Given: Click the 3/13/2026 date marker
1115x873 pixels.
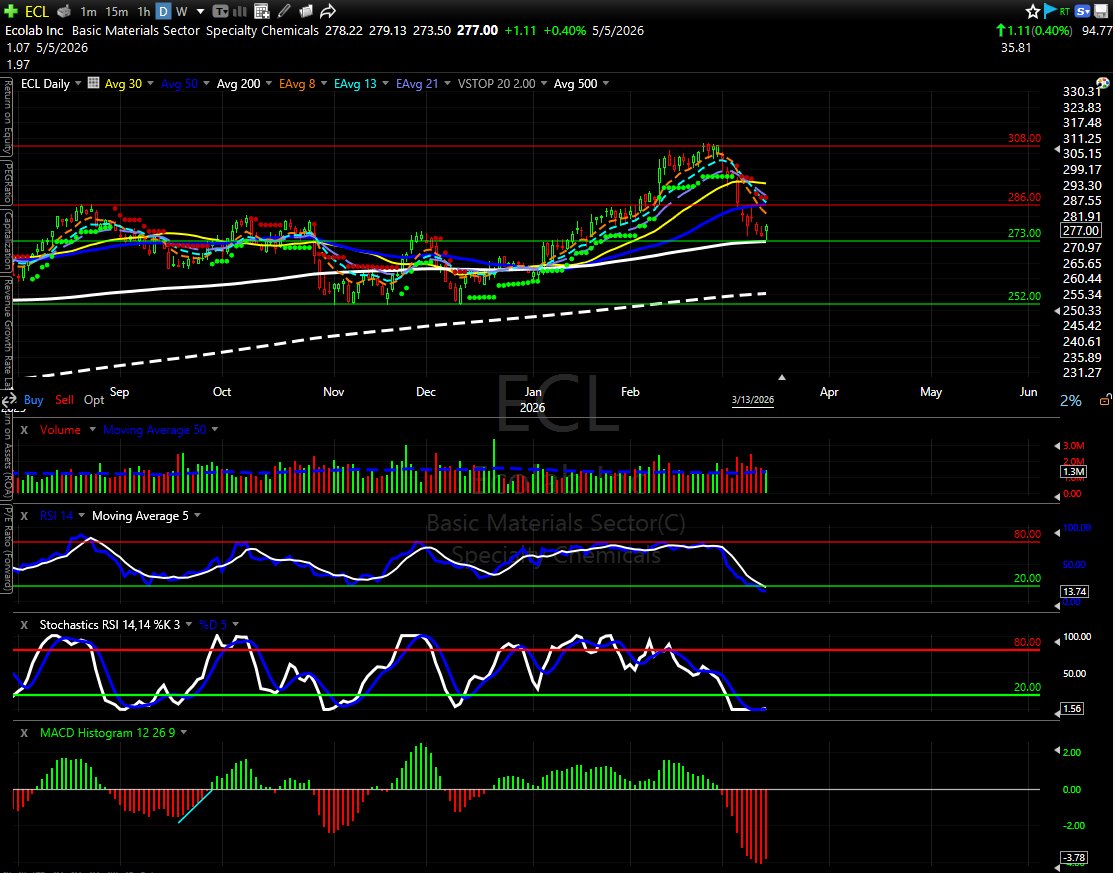Looking at the screenshot, I should pos(753,400).
